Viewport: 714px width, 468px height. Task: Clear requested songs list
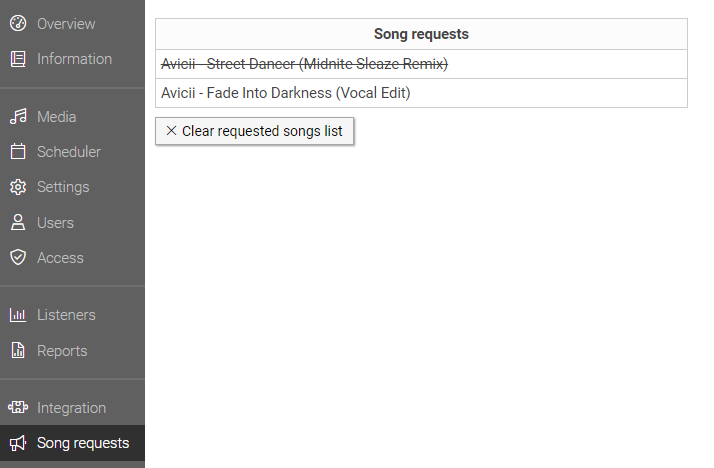[x=255, y=131]
